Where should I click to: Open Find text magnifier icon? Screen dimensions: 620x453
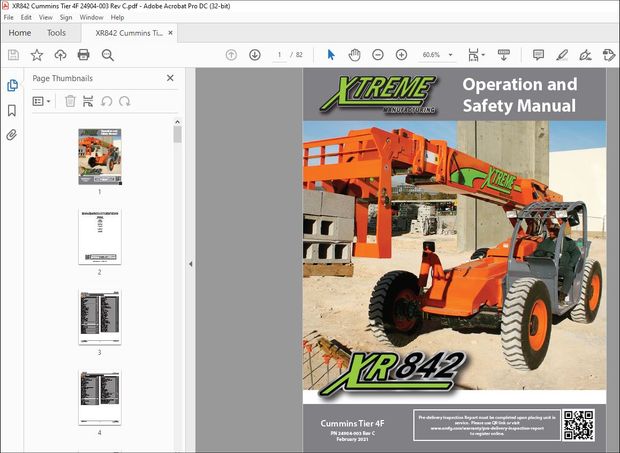[108, 55]
